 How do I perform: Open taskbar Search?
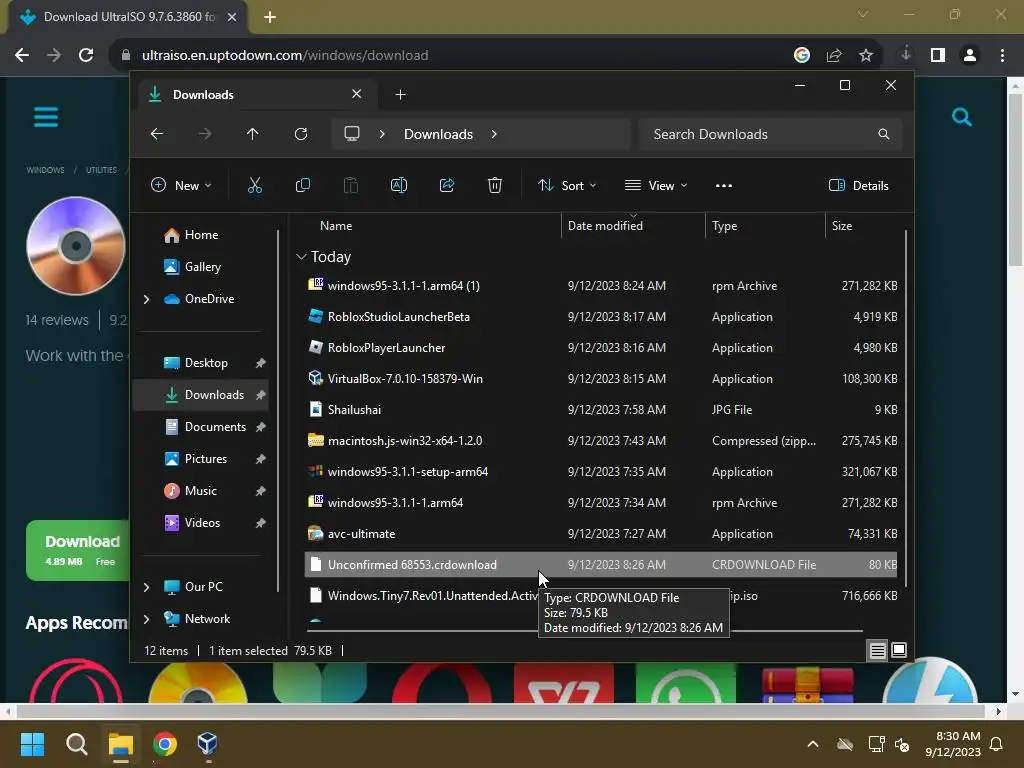coord(76,744)
